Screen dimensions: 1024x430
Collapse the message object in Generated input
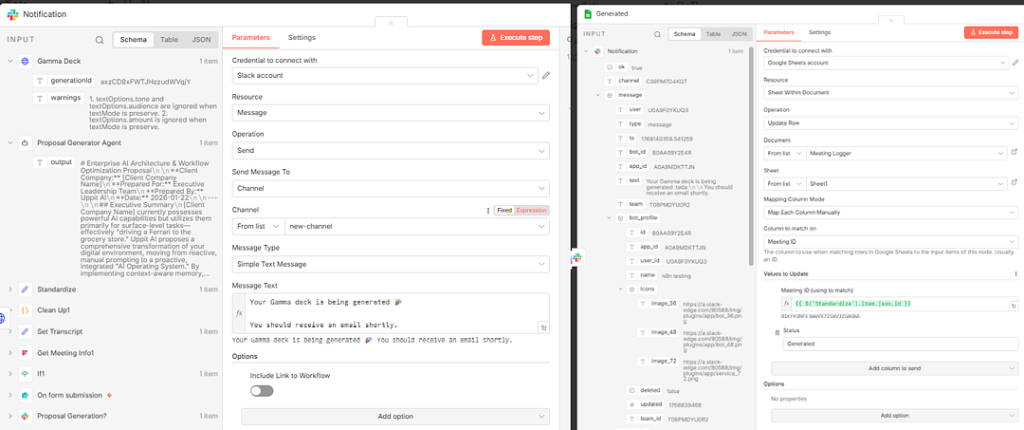click(598, 95)
